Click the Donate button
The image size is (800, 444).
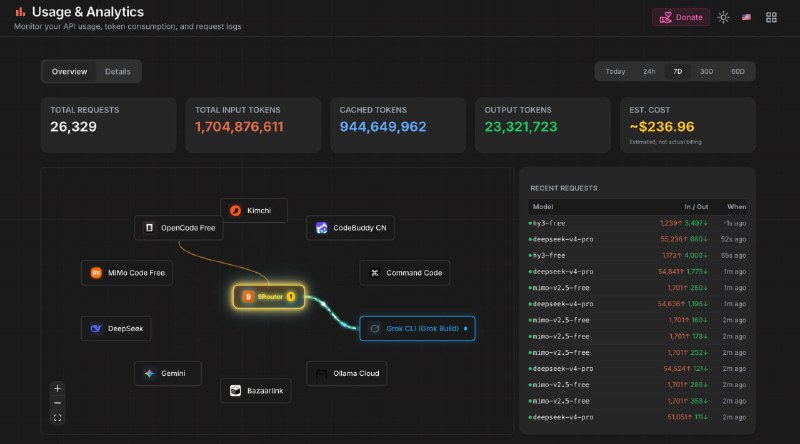click(x=681, y=17)
